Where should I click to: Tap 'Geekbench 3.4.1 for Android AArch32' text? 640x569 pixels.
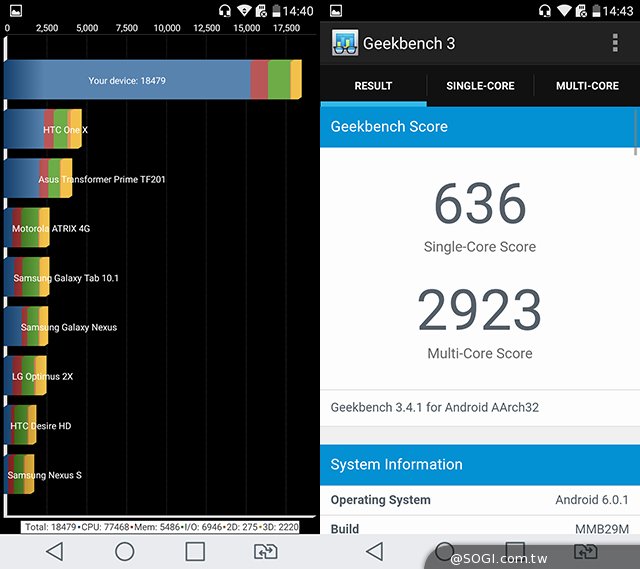tap(435, 407)
